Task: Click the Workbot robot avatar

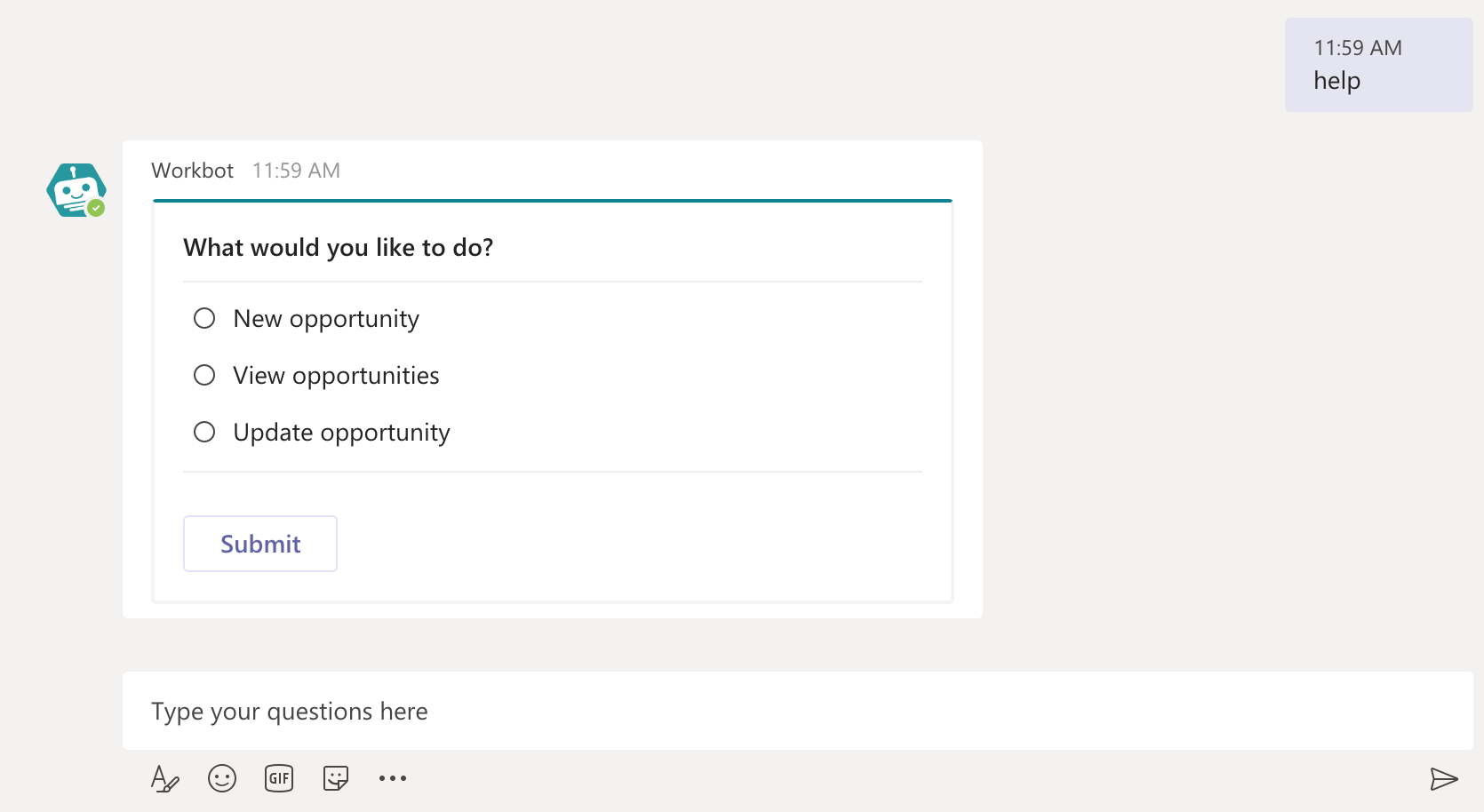Action: tap(75, 188)
